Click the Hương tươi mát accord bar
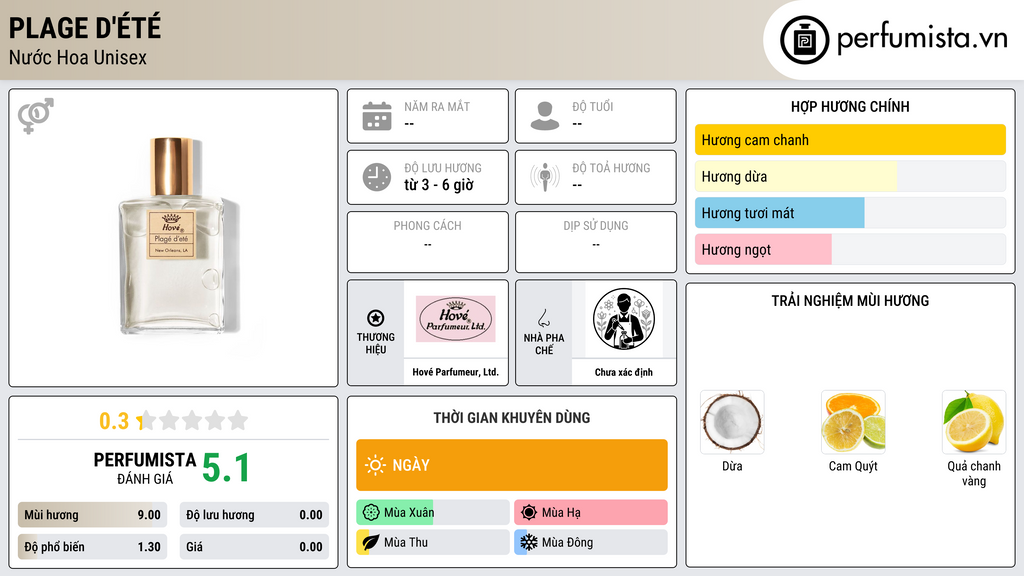The height and width of the screenshot is (576, 1024). point(850,213)
